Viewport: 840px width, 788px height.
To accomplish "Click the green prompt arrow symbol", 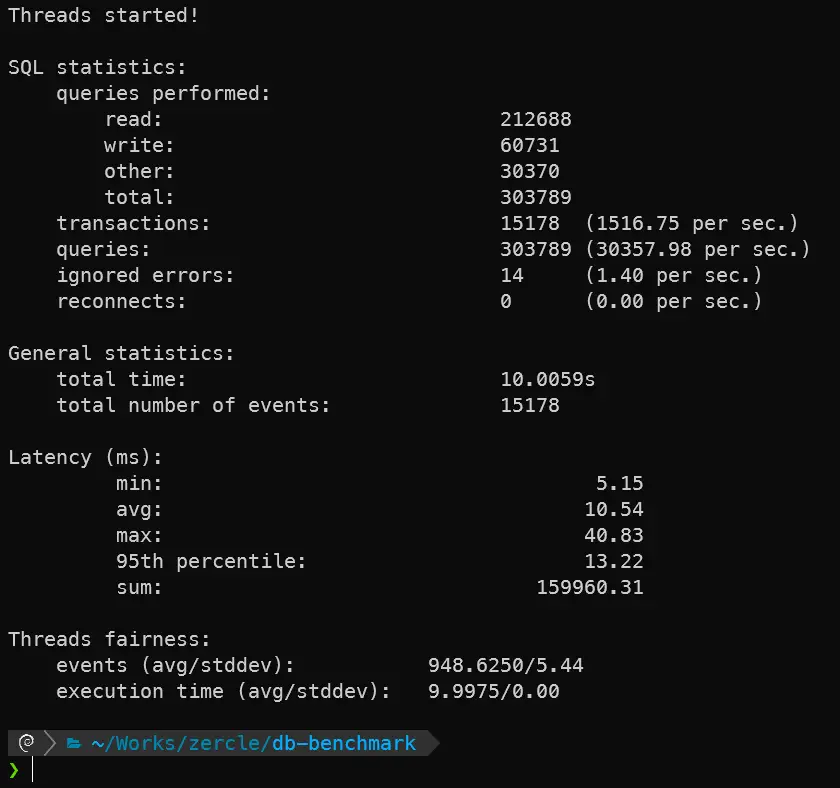I will (14, 769).
